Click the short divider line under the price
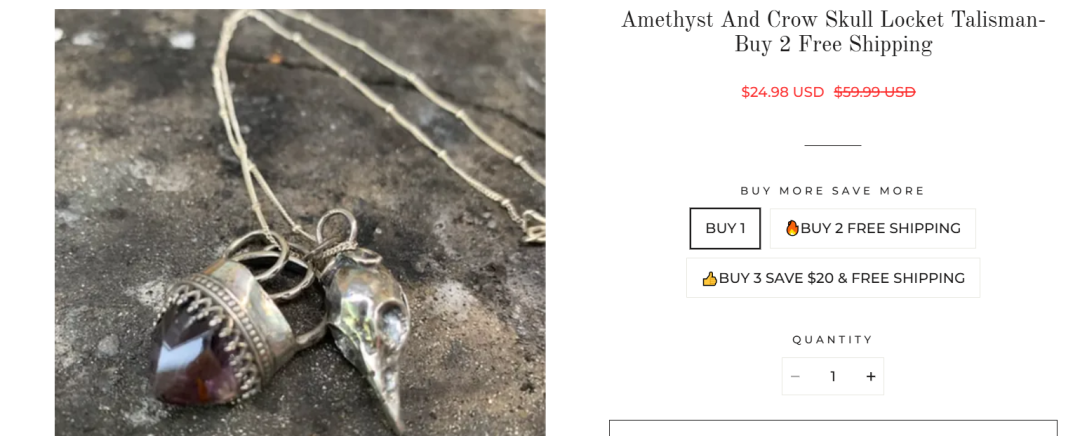The height and width of the screenshot is (436, 1080). pos(833,145)
